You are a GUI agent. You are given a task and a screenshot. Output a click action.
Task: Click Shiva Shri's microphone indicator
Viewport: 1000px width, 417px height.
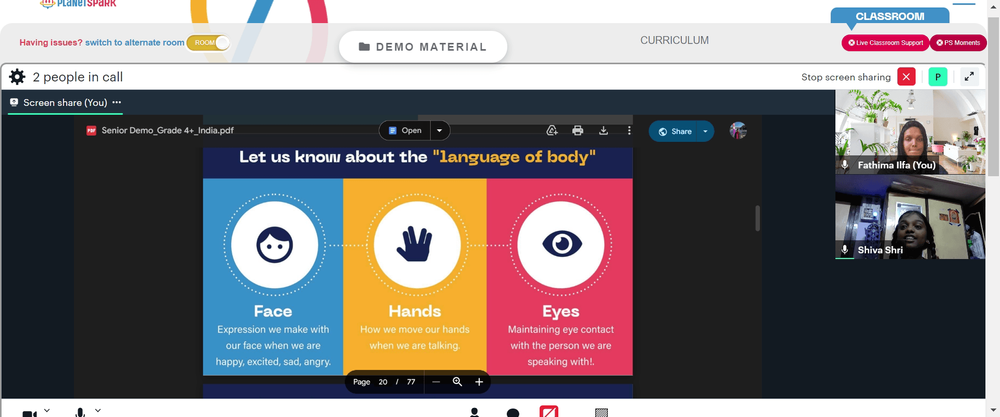(x=846, y=249)
